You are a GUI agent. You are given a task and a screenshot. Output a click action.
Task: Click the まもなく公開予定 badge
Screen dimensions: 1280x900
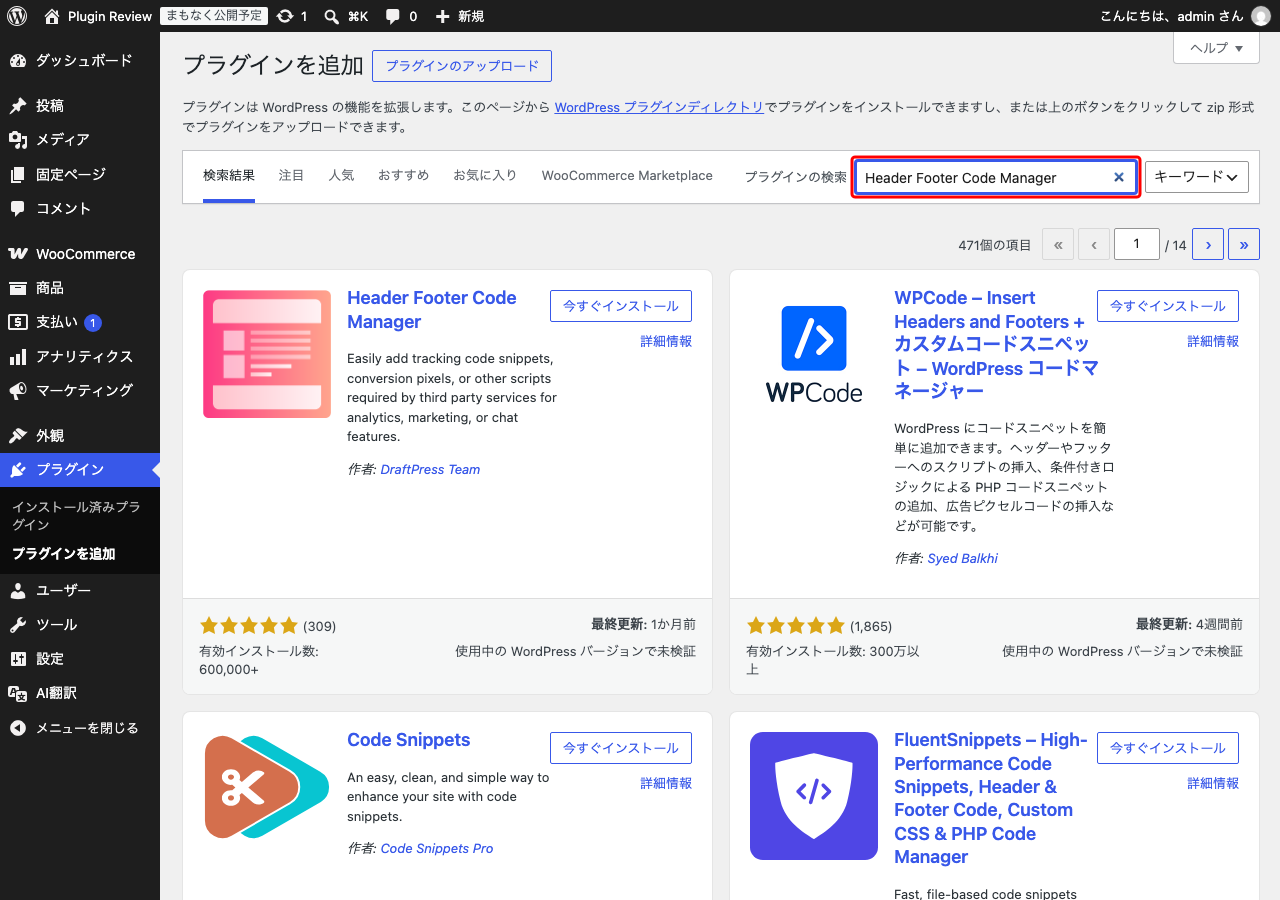coord(214,16)
